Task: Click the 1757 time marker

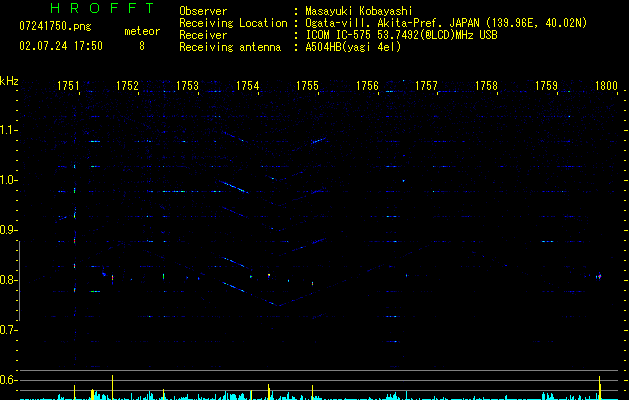Action: point(426,86)
